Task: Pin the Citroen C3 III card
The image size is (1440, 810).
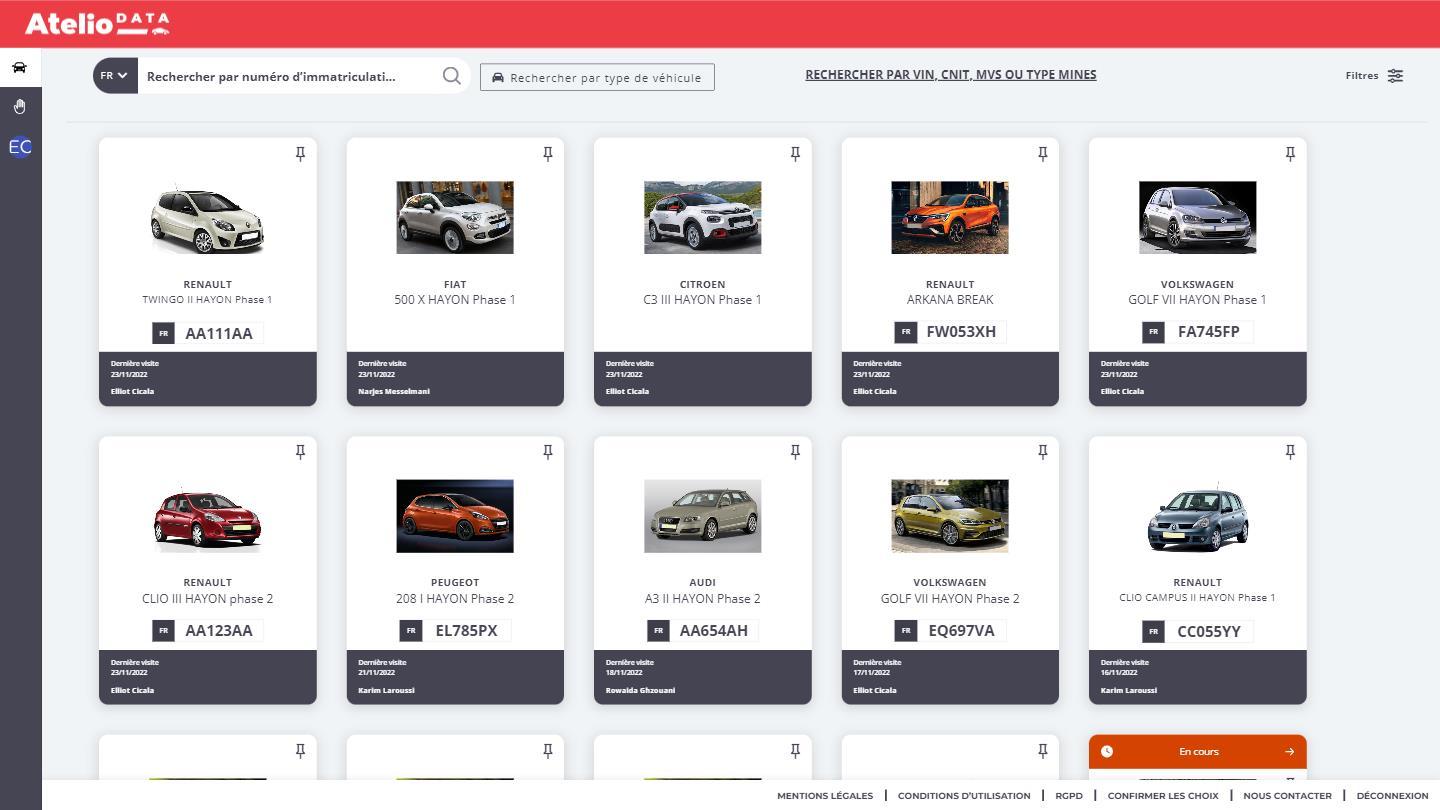Action: click(795, 154)
